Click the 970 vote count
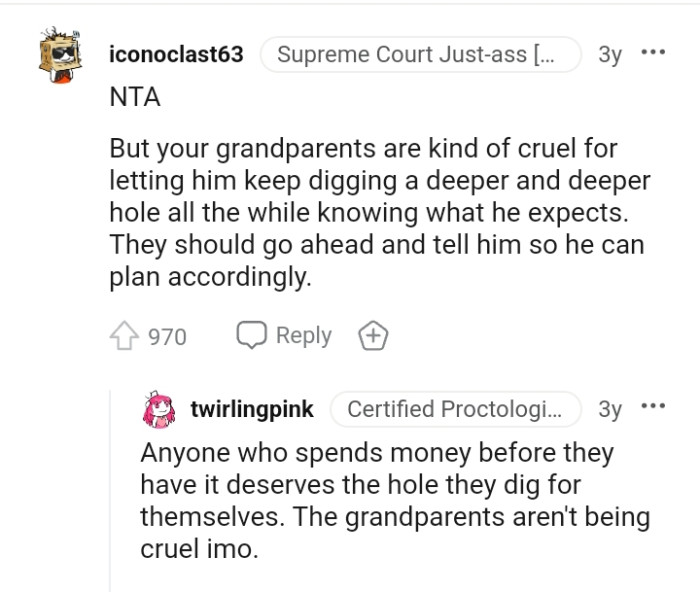The width and height of the screenshot is (700, 592). coord(167,337)
